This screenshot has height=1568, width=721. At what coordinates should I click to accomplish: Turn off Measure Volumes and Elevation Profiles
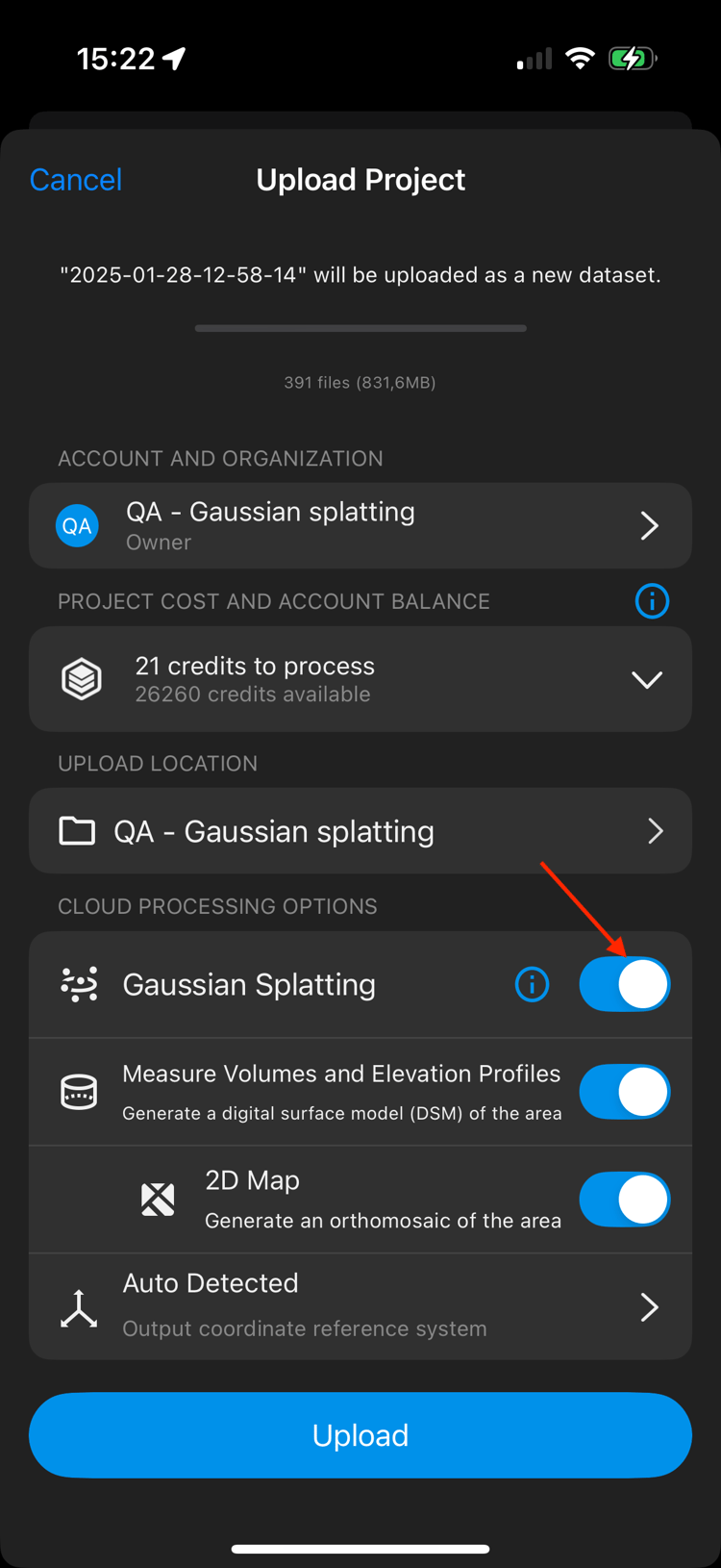click(625, 1092)
